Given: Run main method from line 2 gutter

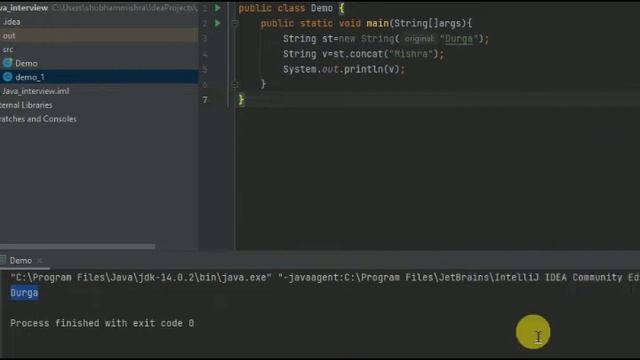Looking at the screenshot, I should pyautogui.click(x=218, y=23).
